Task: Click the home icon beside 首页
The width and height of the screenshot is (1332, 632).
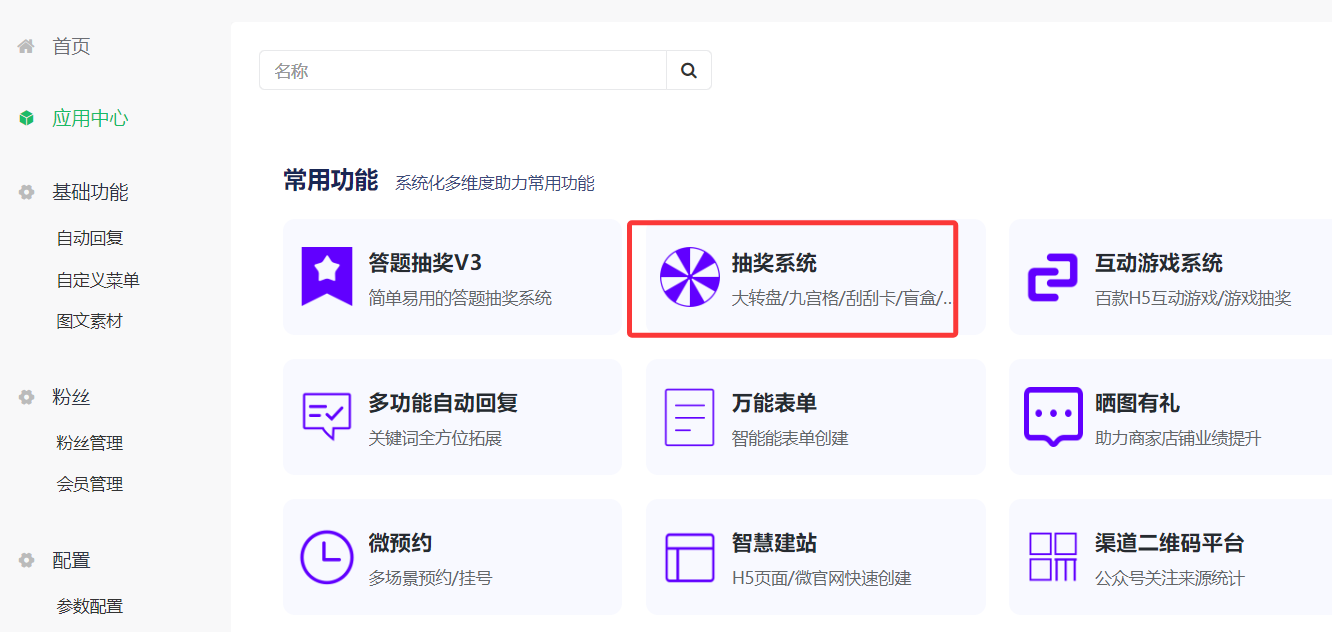Action: (x=25, y=44)
